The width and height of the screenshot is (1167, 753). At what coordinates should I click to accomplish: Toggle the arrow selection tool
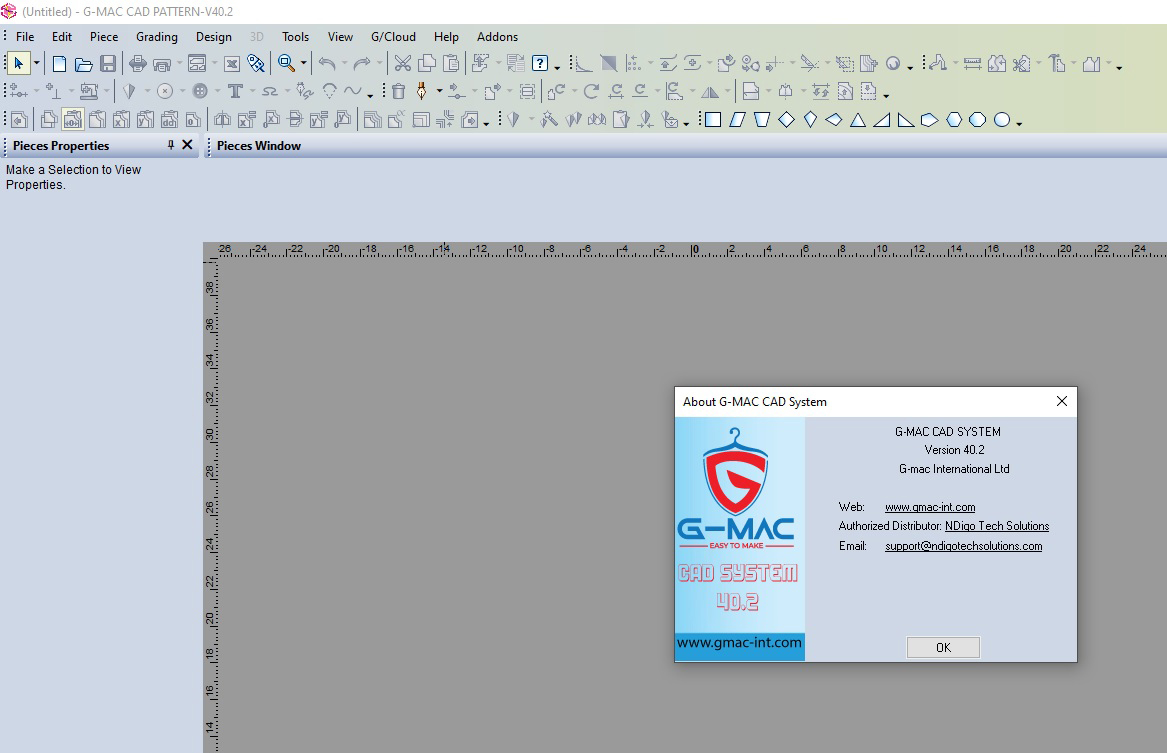(x=19, y=64)
